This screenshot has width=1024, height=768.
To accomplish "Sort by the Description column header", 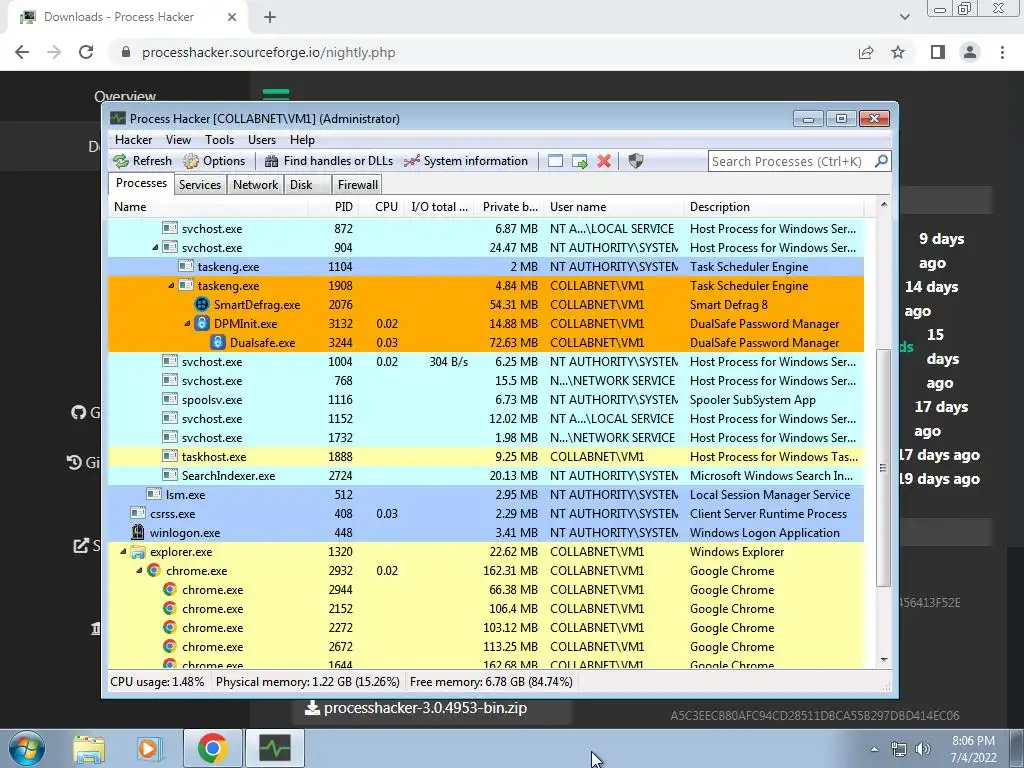I will coord(774,207).
